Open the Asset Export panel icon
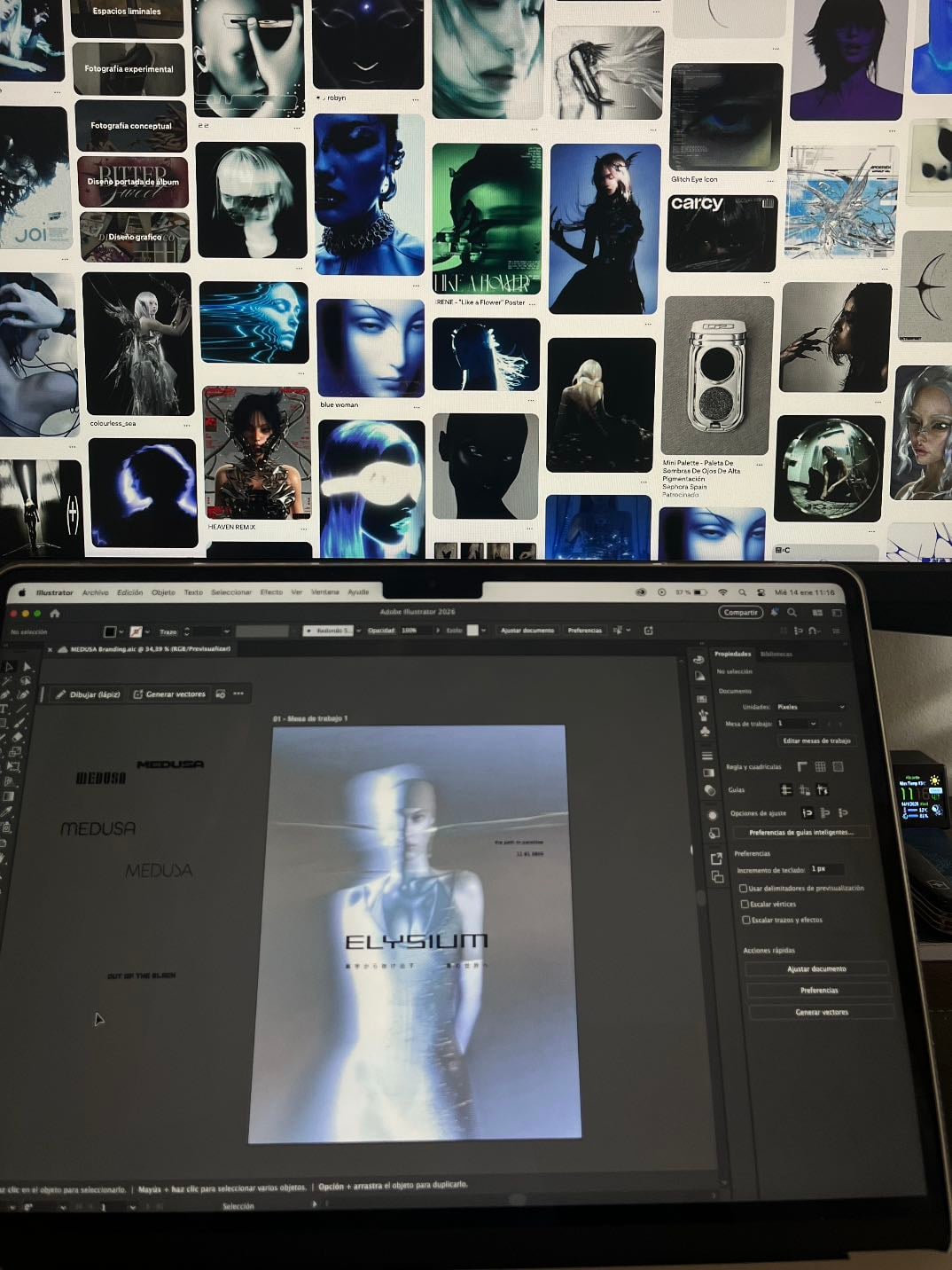Screen dimensions: 952x1270 [716, 858]
